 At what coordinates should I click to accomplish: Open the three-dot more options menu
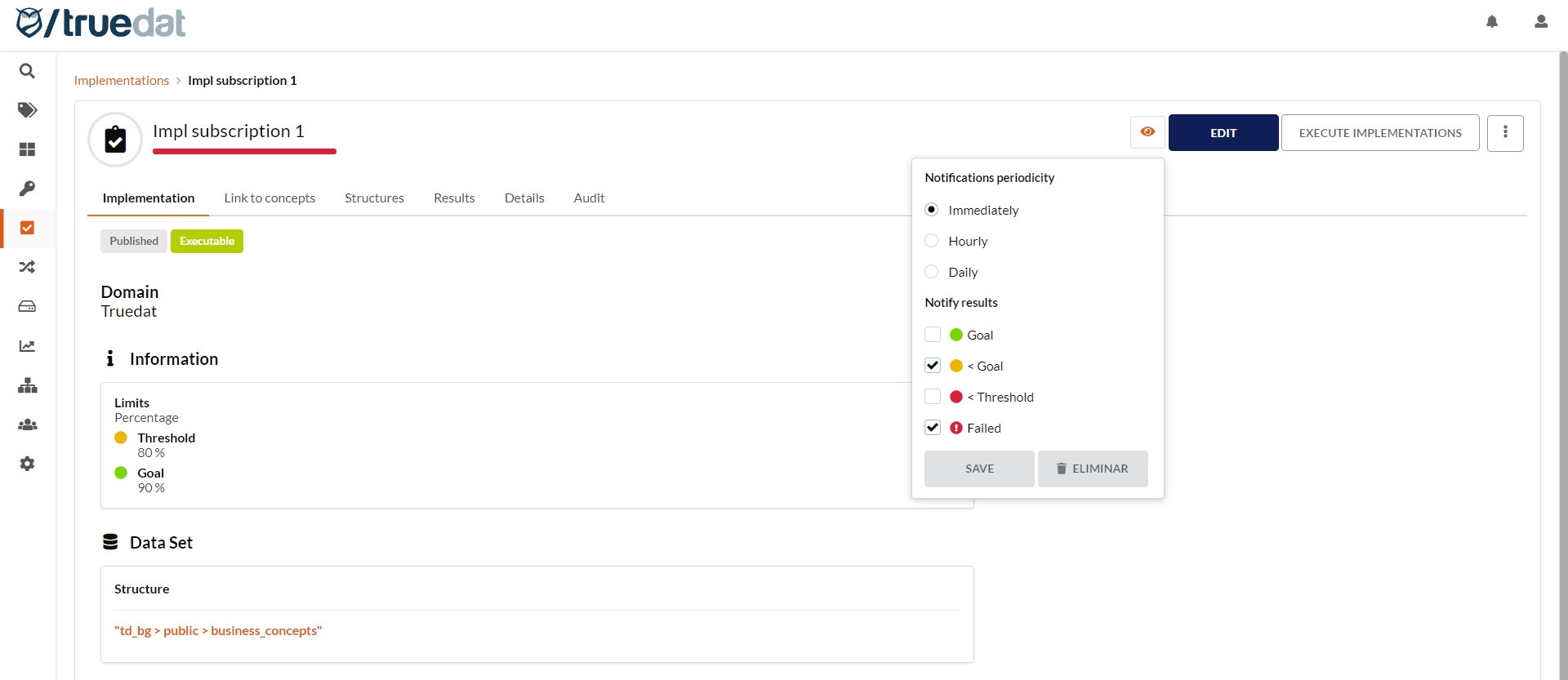coord(1505,133)
